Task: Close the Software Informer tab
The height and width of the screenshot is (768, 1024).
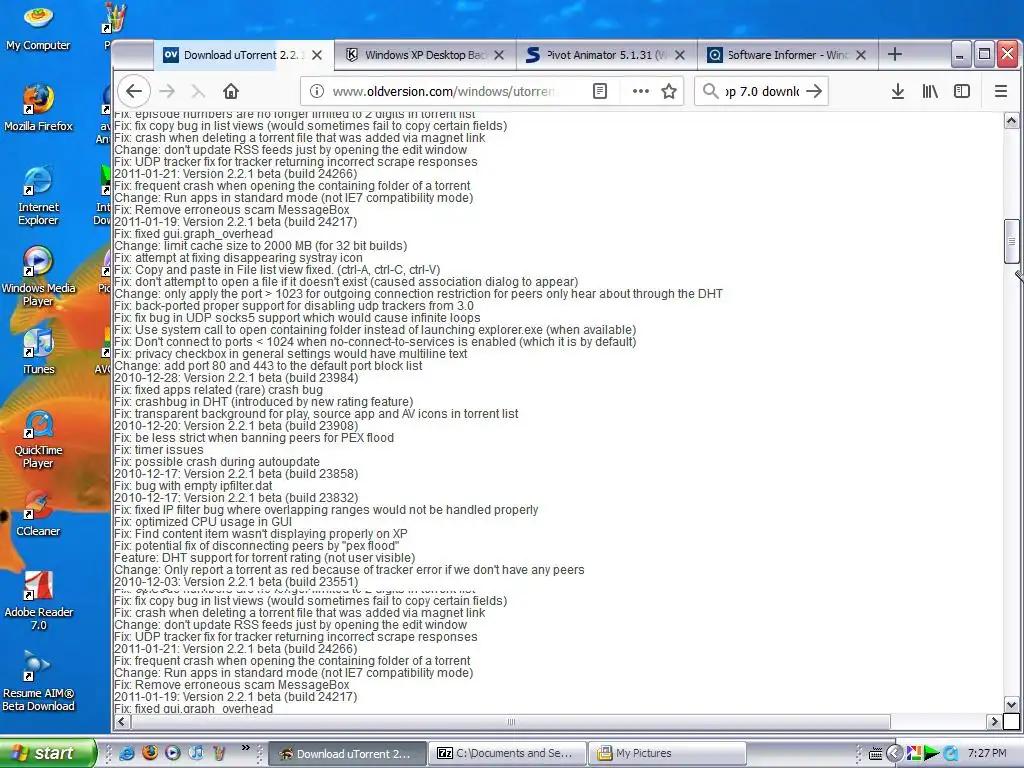Action: [x=861, y=55]
